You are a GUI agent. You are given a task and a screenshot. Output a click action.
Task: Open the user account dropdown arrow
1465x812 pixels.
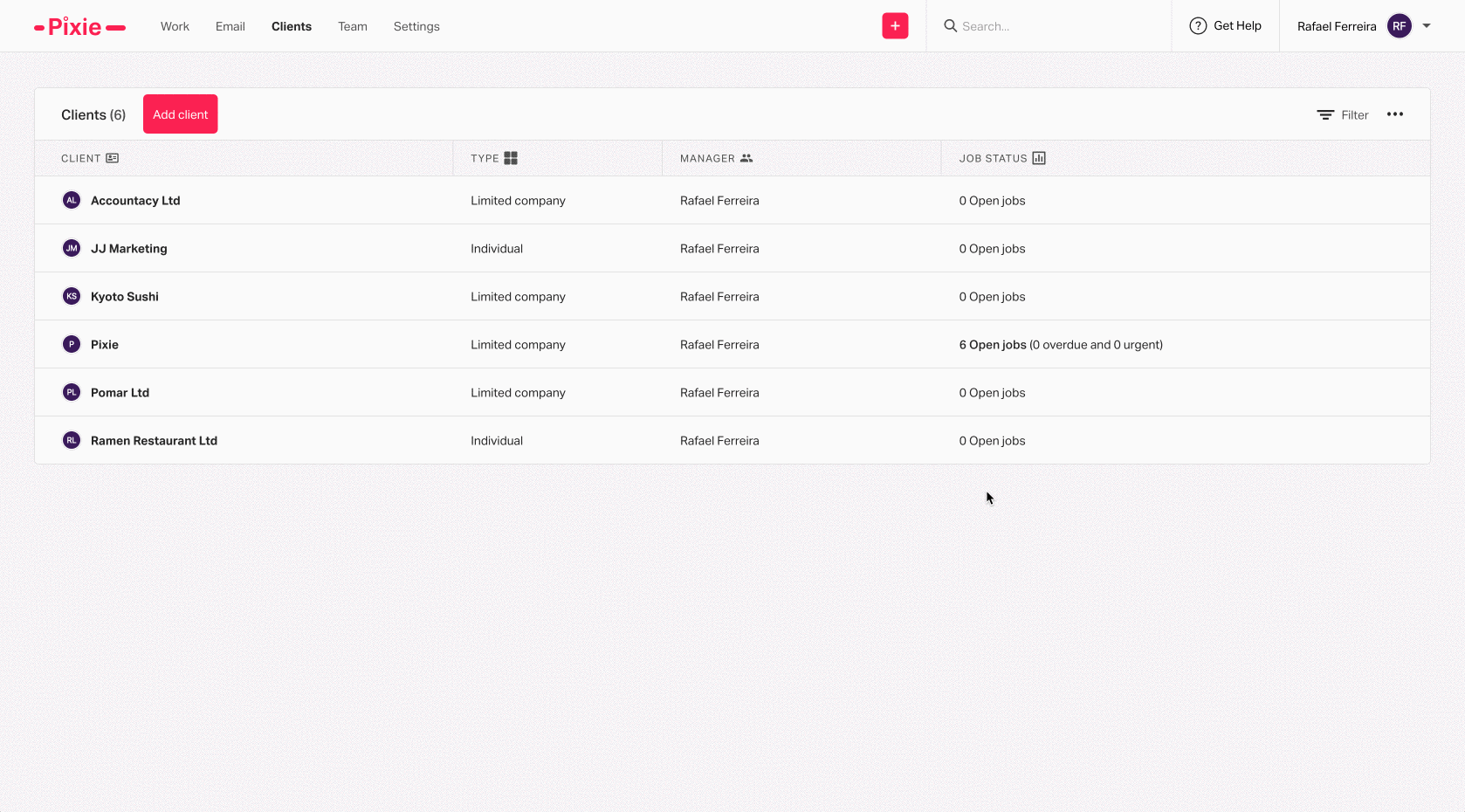pos(1427,26)
